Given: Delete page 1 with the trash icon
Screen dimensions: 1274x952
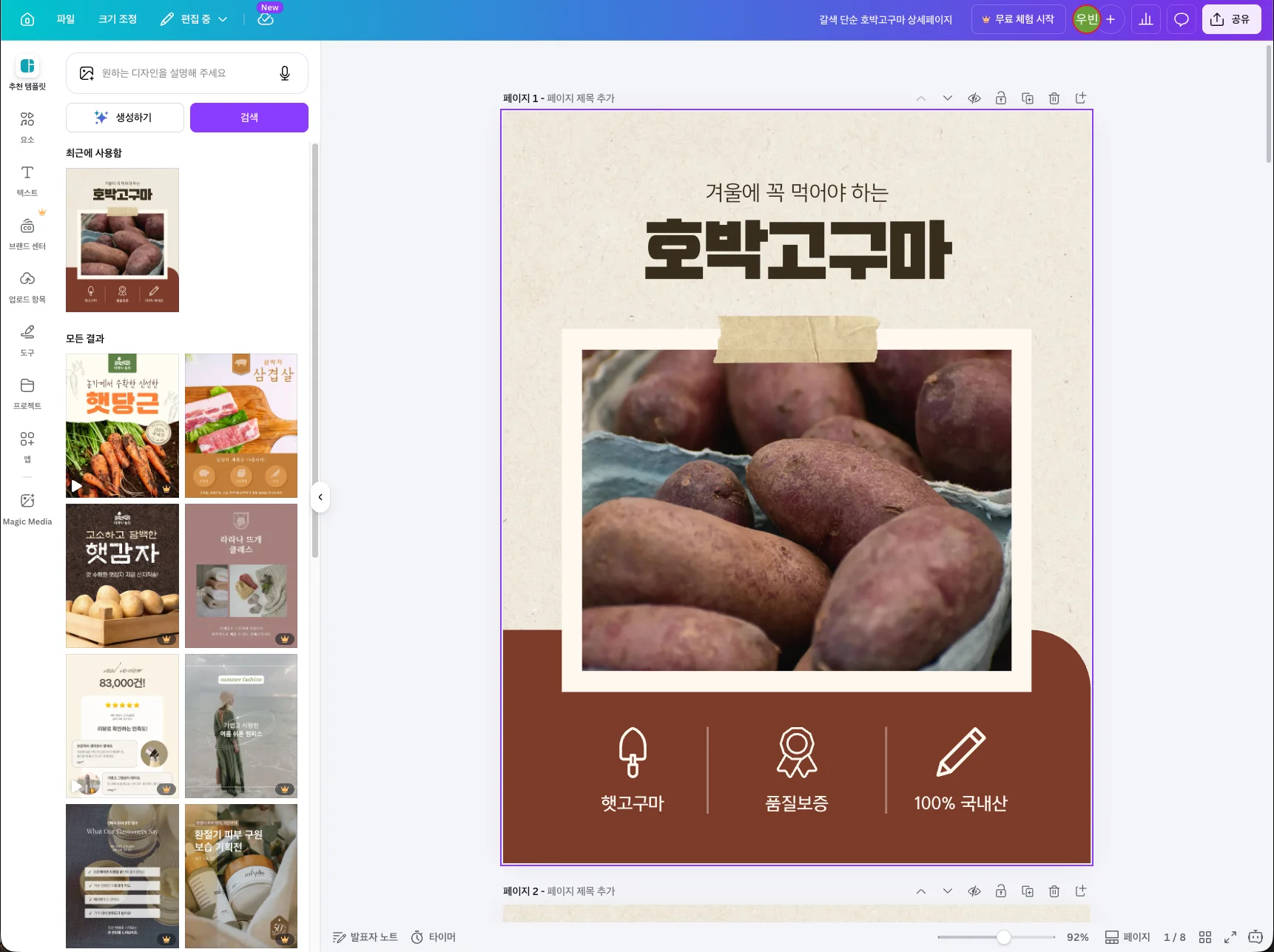Looking at the screenshot, I should point(1054,98).
